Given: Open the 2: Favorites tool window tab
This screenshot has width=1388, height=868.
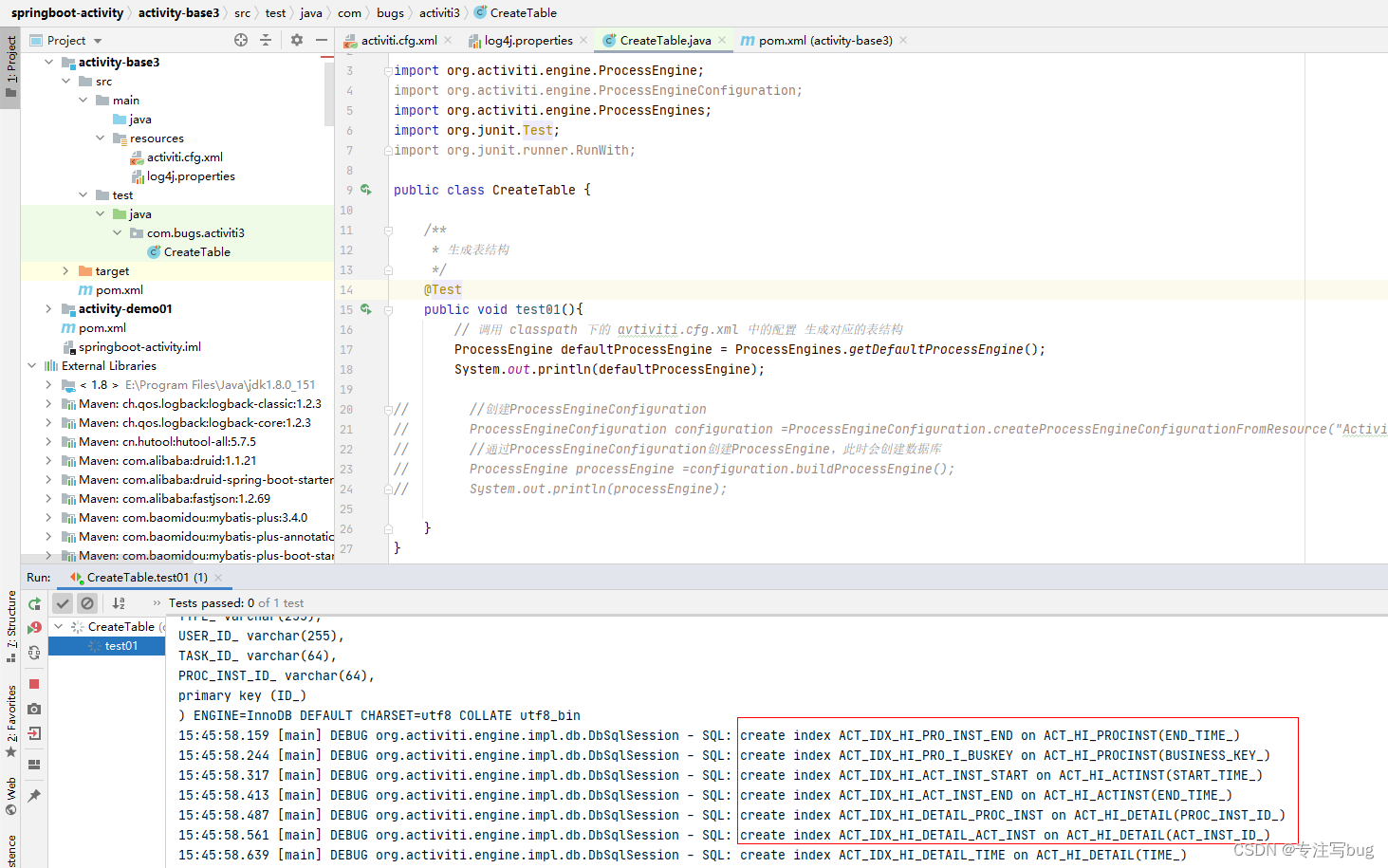Looking at the screenshot, I should coord(10,721).
